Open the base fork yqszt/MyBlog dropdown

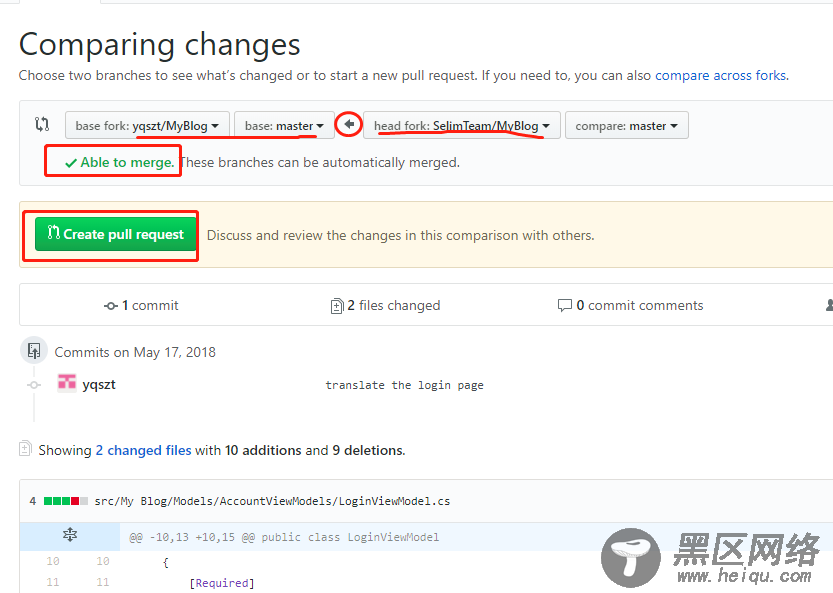147,125
